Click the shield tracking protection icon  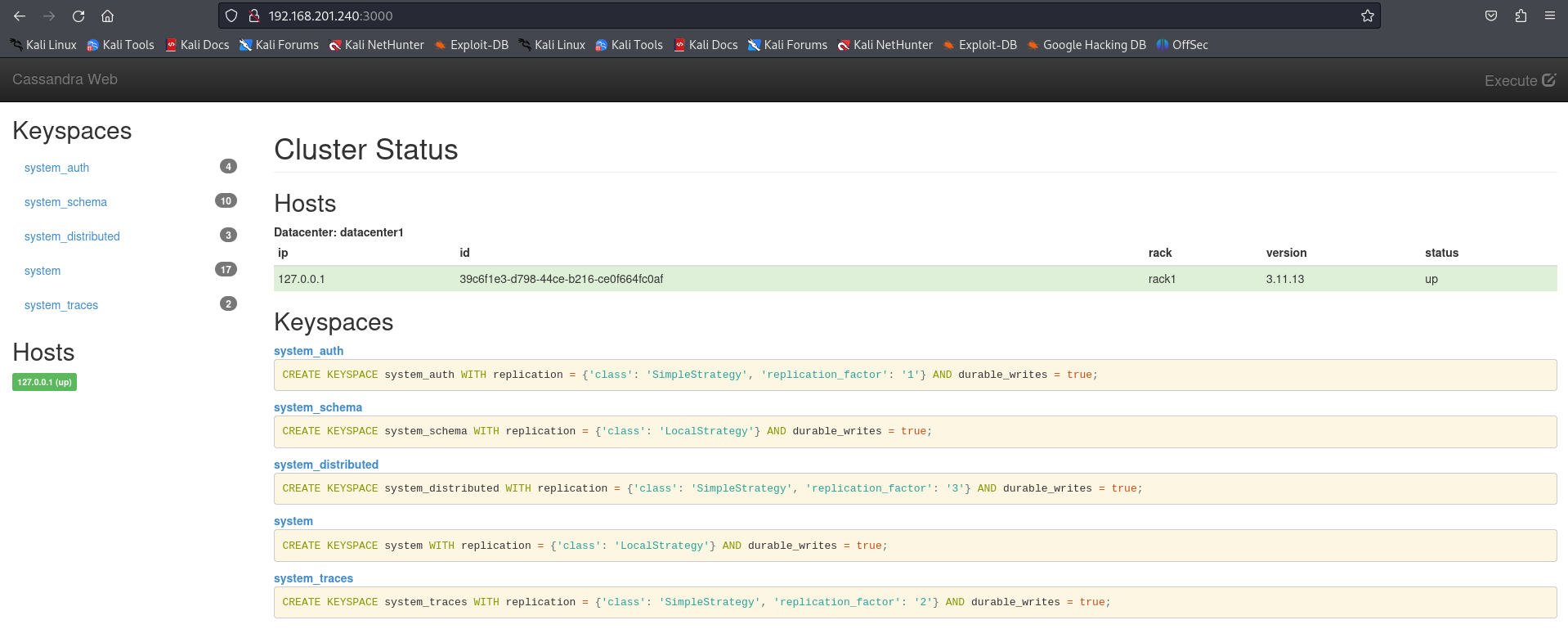pos(231,16)
